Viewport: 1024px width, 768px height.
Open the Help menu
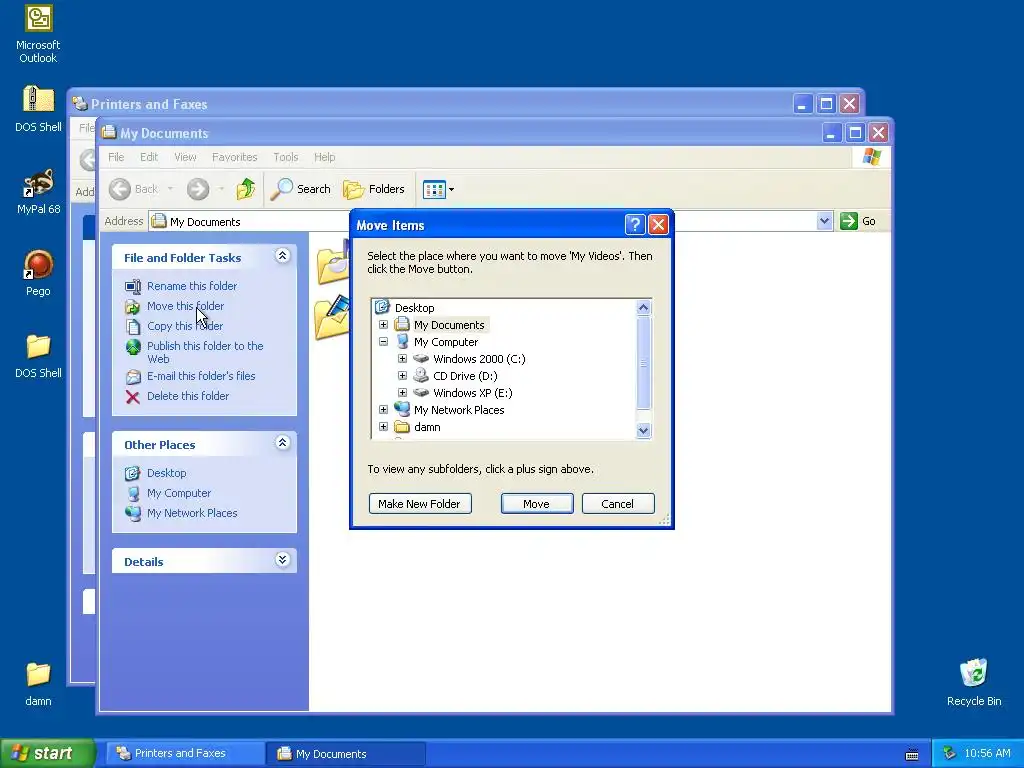pyautogui.click(x=325, y=157)
